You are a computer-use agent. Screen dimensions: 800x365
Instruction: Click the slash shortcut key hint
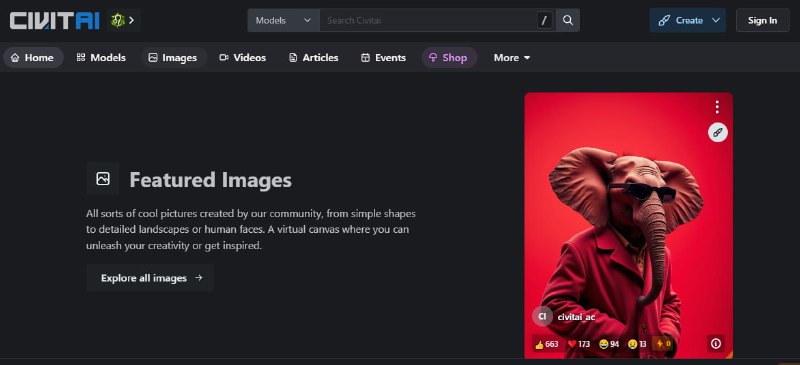(x=544, y=20)
